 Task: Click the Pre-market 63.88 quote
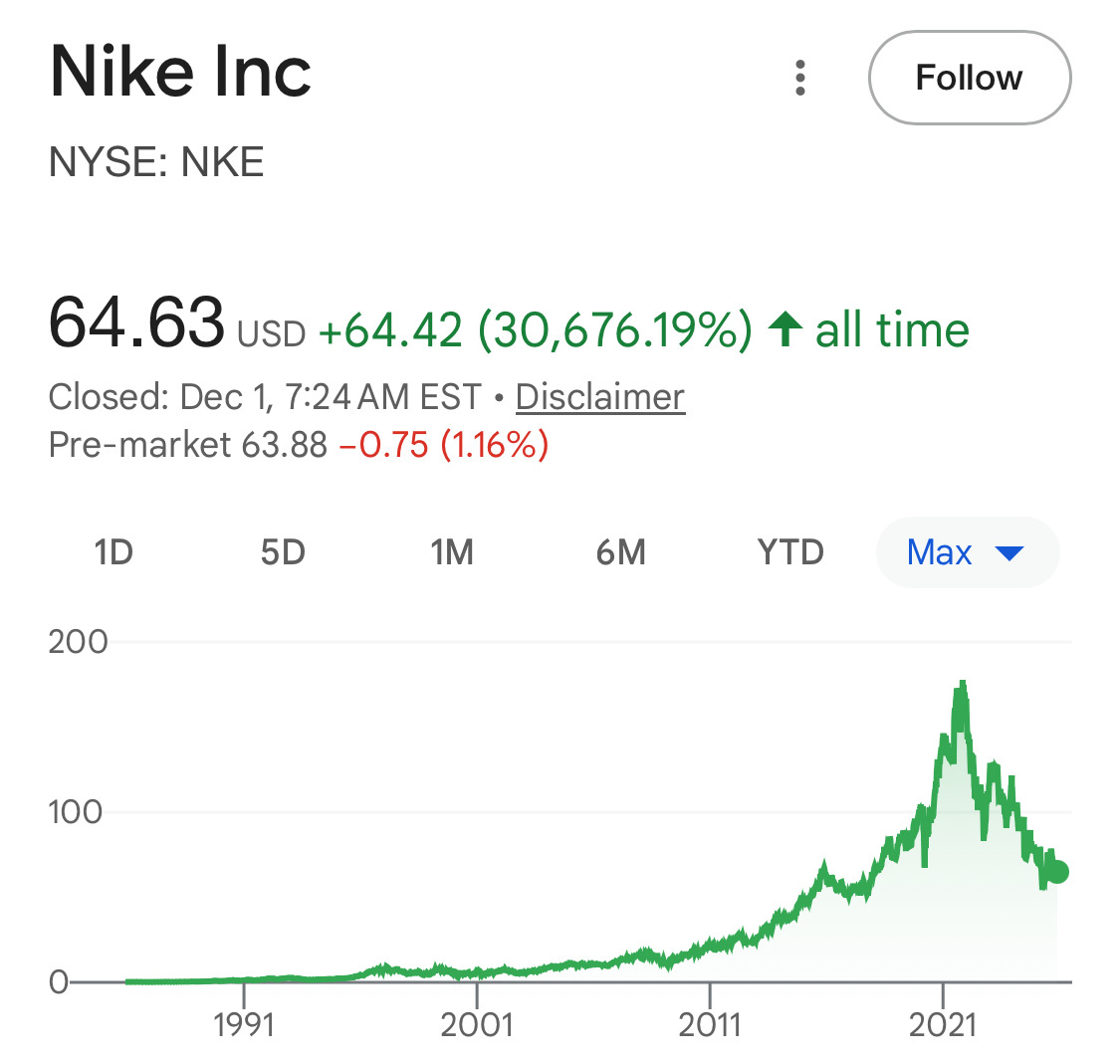point(188,444)
